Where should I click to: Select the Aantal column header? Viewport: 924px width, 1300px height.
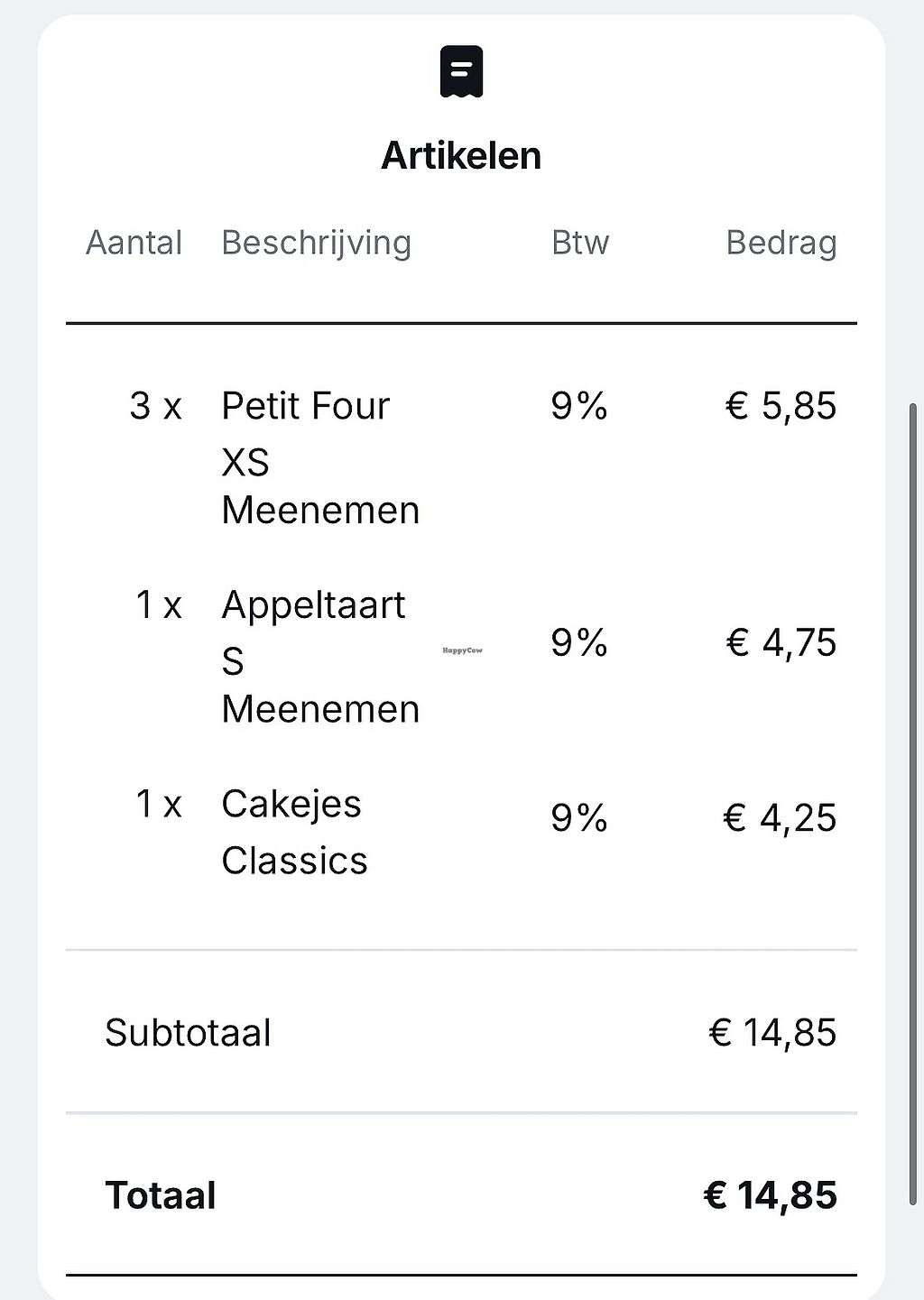pos(134,243)
